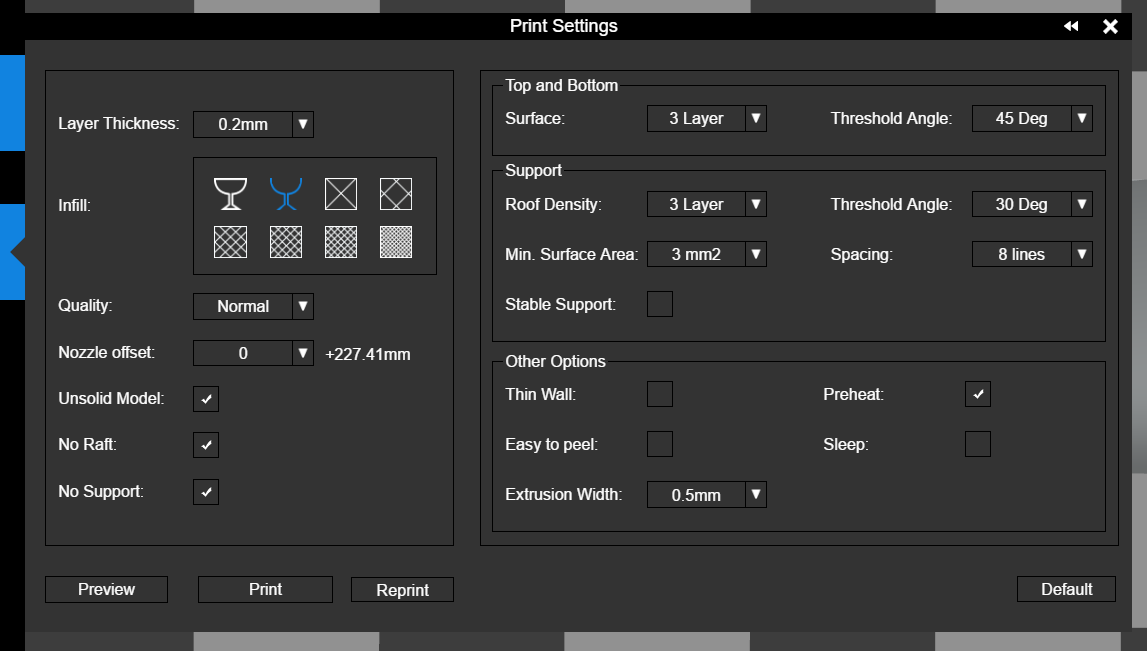The image size is (1147, 651).
Task: Close the Print Settings dialog with X
Action: coord(1110,26)
